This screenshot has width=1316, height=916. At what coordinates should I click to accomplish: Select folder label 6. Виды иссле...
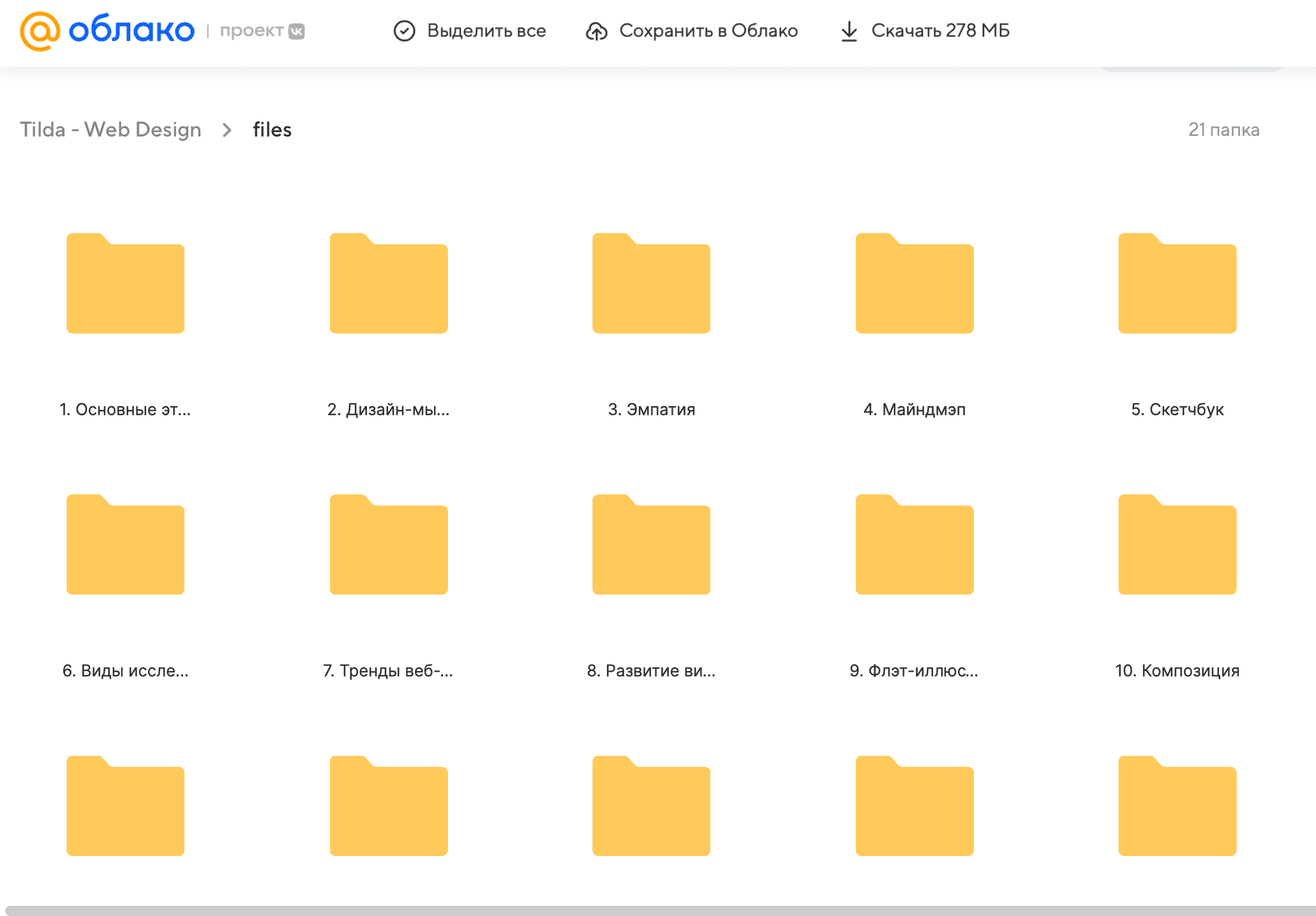[125, 670]
